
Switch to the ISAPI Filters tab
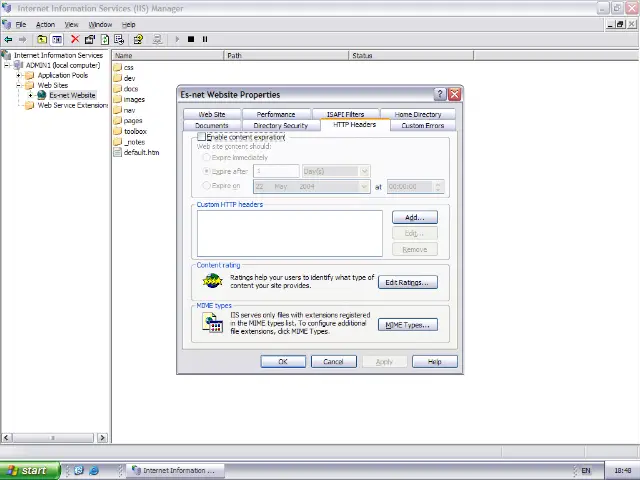[345, 114]
